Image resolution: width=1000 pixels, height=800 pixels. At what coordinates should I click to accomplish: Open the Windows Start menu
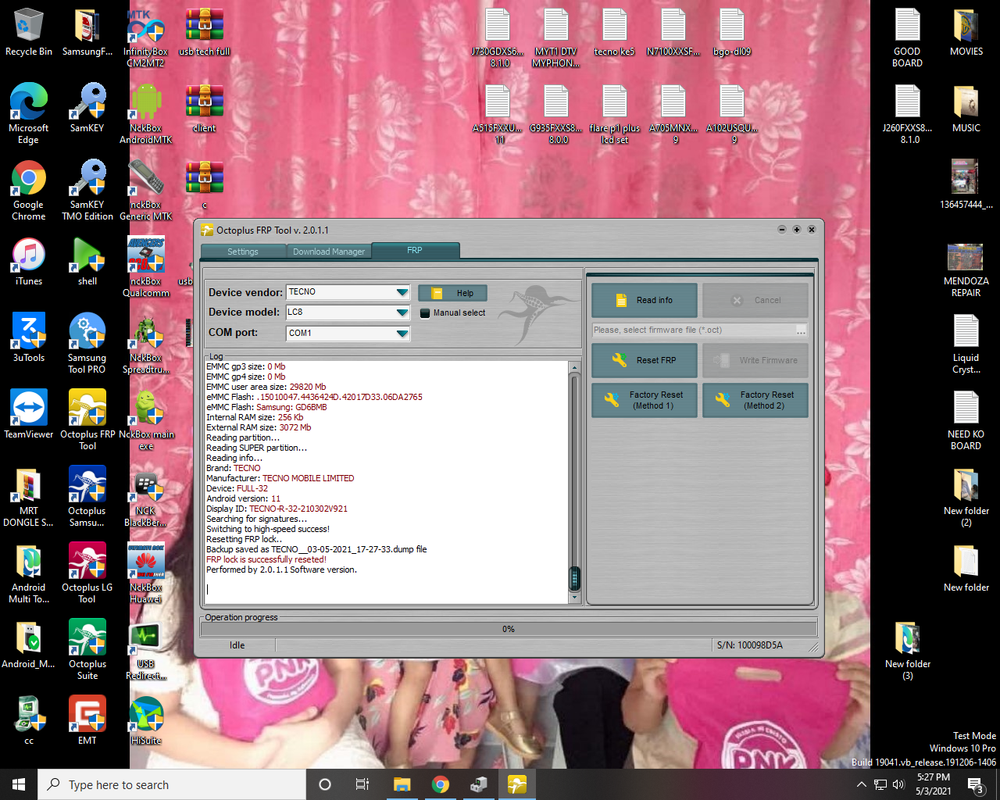pos(18,785)
